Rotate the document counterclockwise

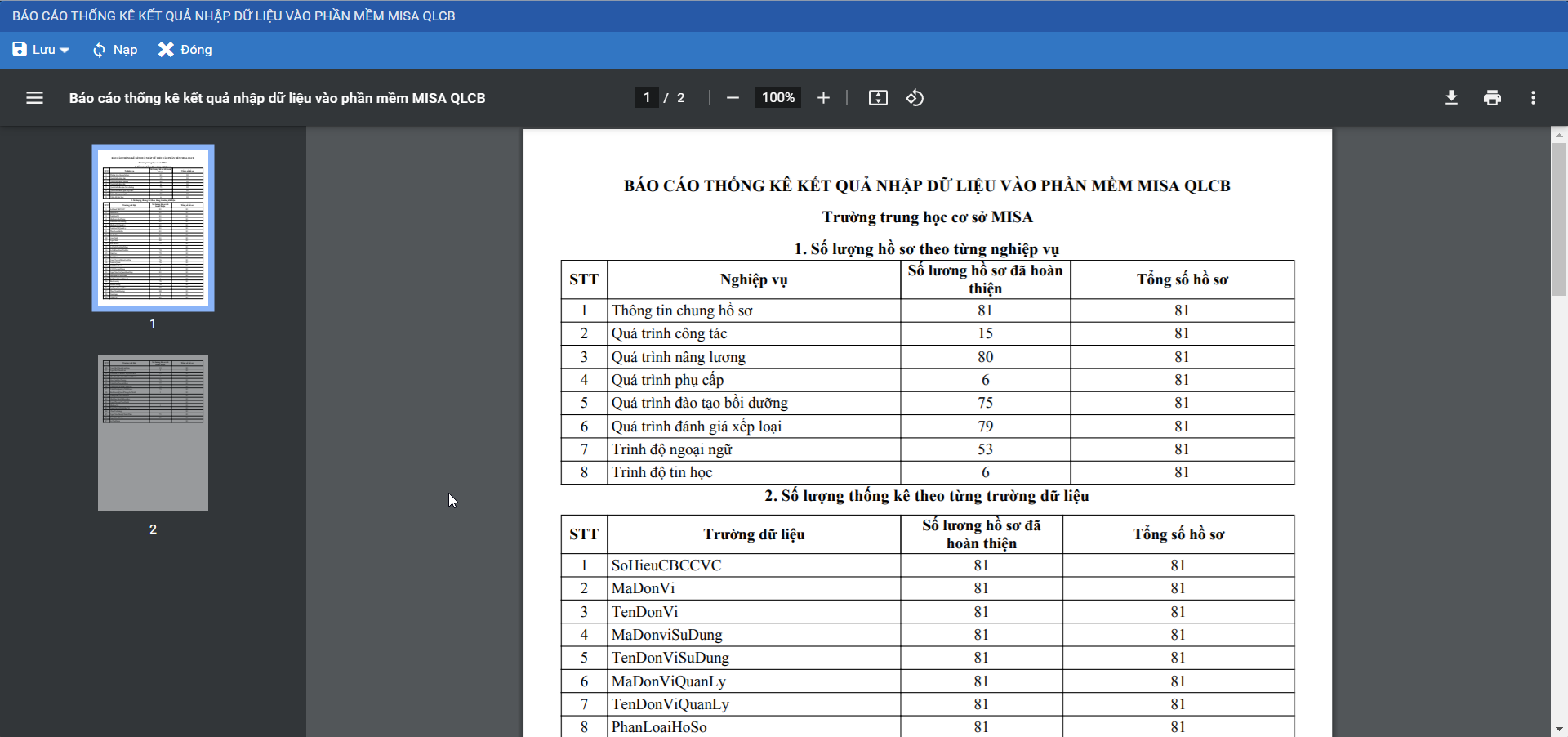coord(915,98)
